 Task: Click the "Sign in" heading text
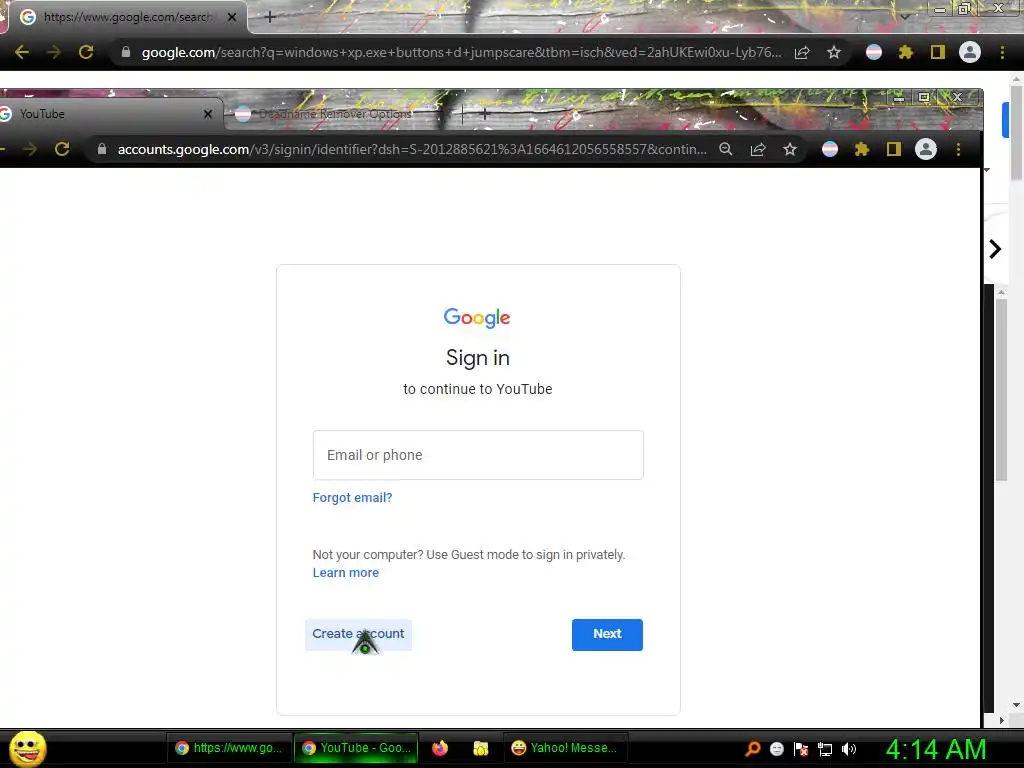click(478, 358)
